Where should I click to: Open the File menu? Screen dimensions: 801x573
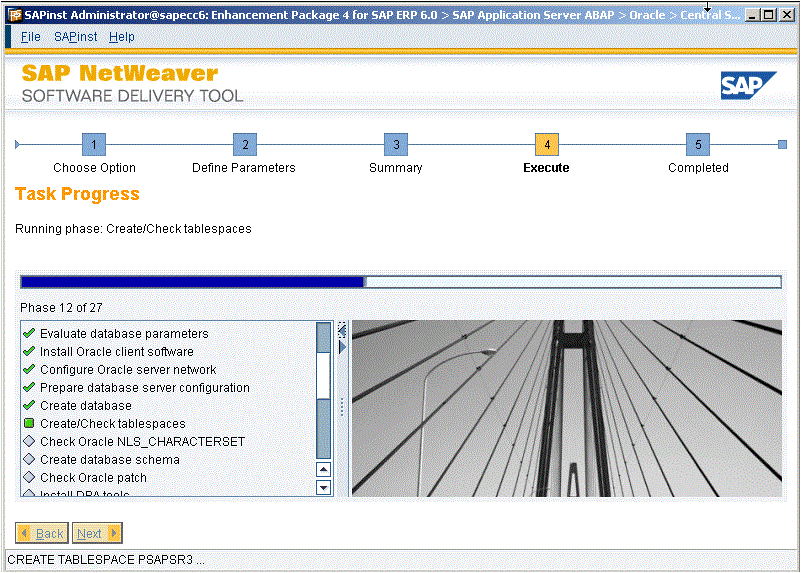(x=30, y=37)
